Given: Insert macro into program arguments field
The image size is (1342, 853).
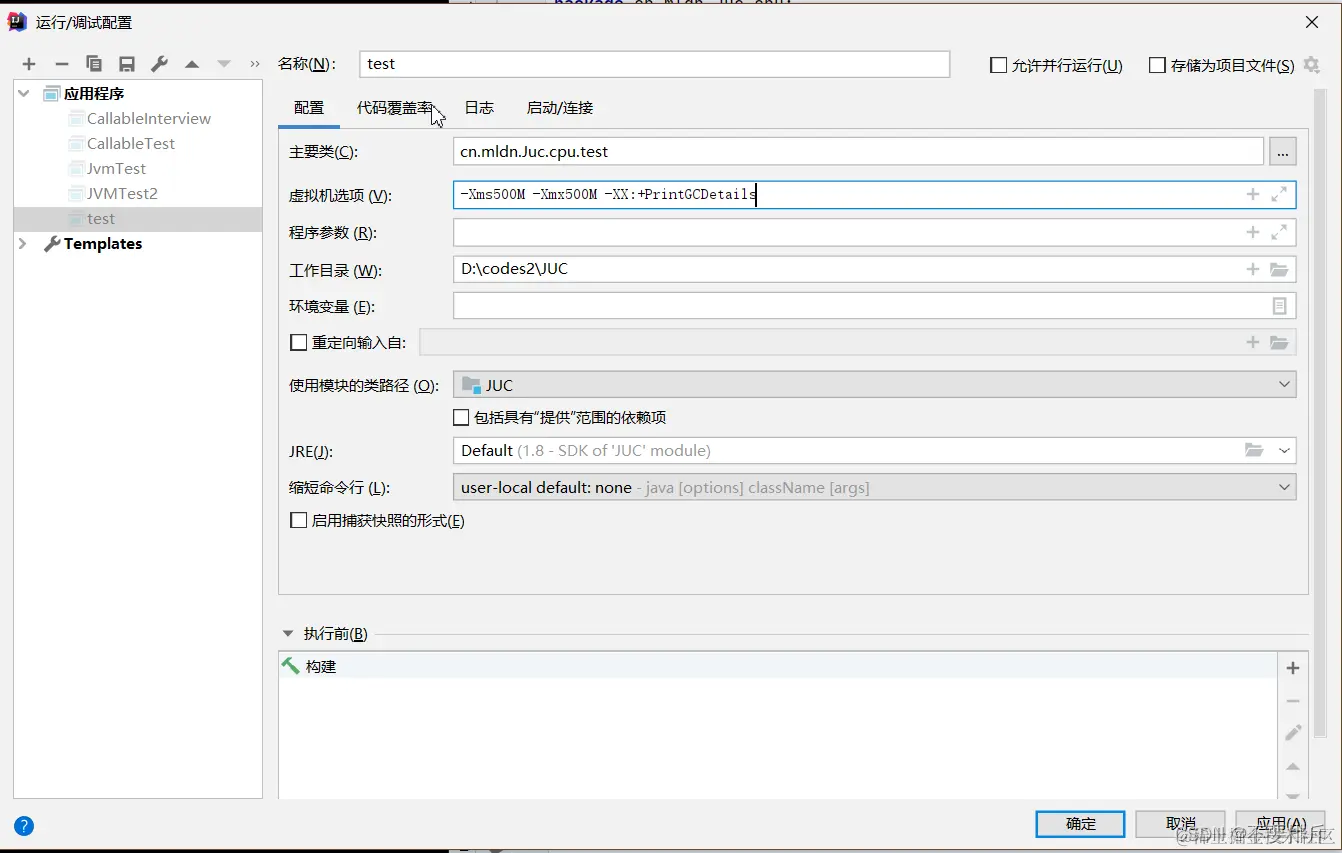Looking at the screenshot, I should point(1252,232).
